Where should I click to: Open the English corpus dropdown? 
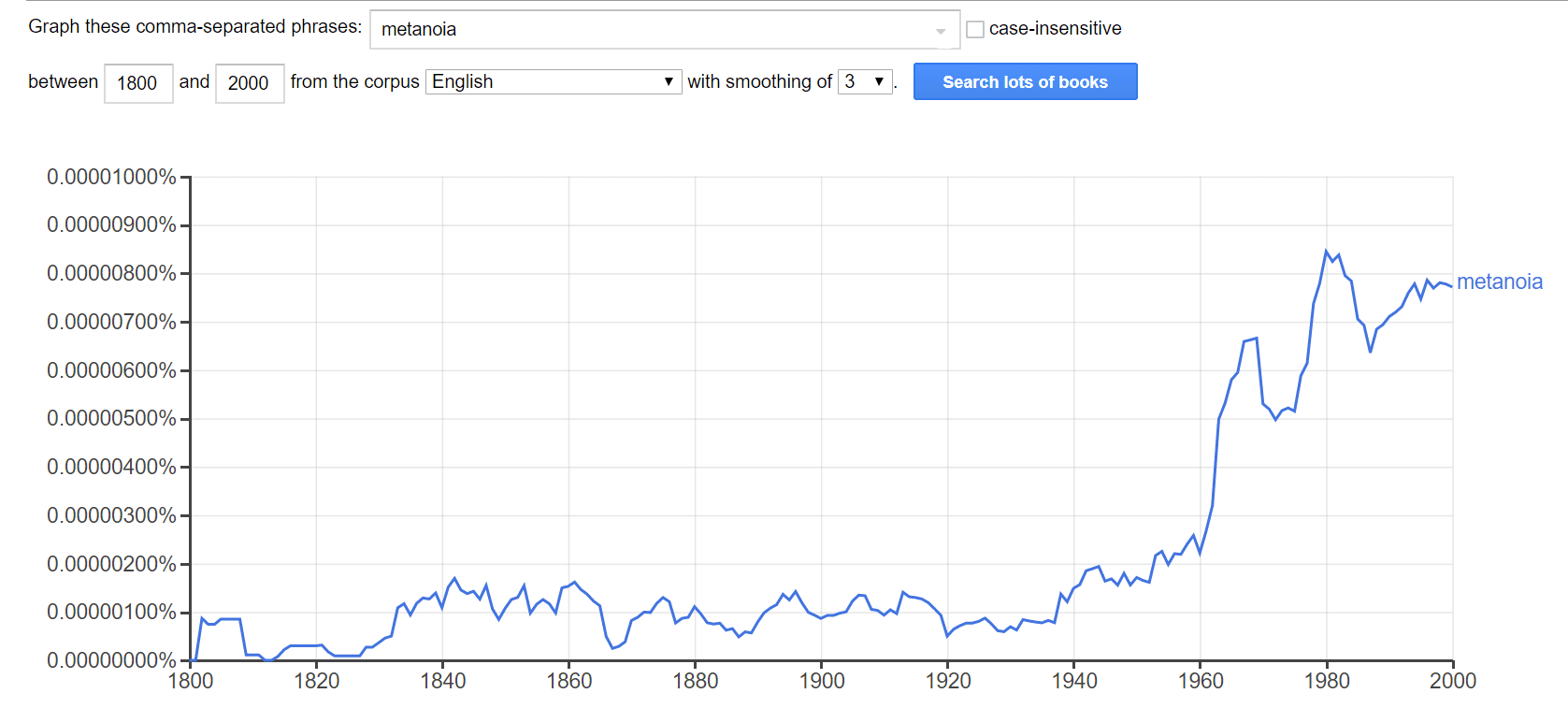pyautogui.click(x=553, y=81)
